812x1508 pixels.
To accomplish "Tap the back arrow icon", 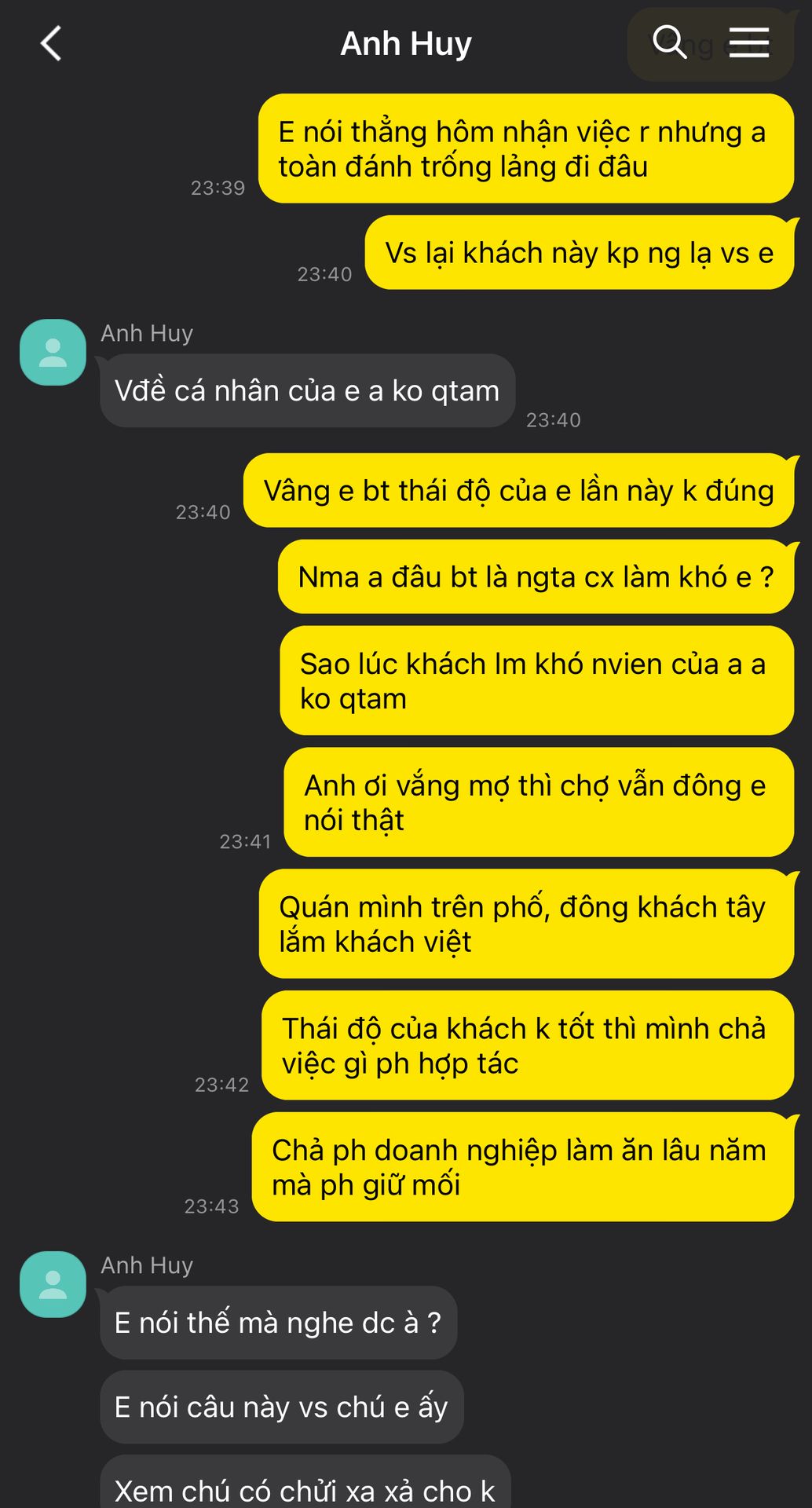I will 51,43.
